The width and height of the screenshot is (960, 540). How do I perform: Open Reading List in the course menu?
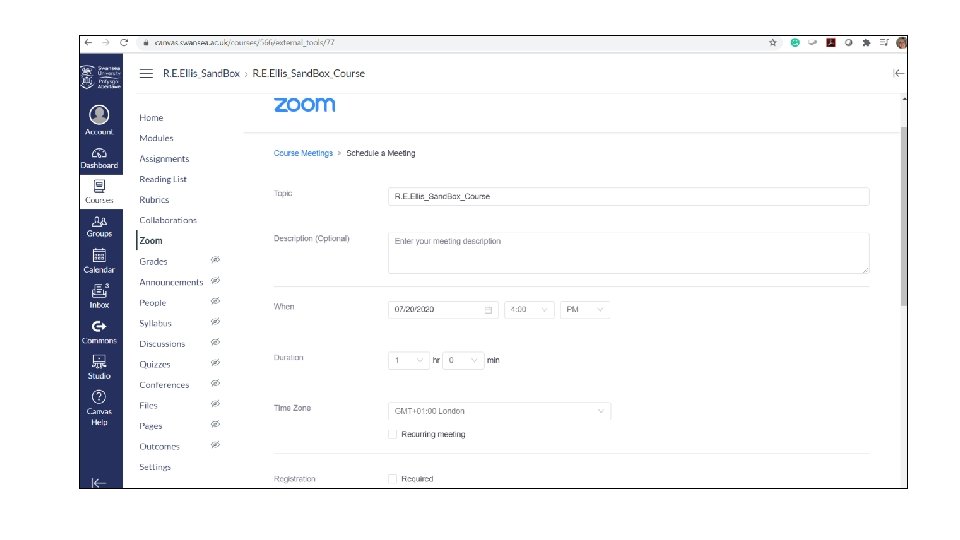(x=163, y=179)
